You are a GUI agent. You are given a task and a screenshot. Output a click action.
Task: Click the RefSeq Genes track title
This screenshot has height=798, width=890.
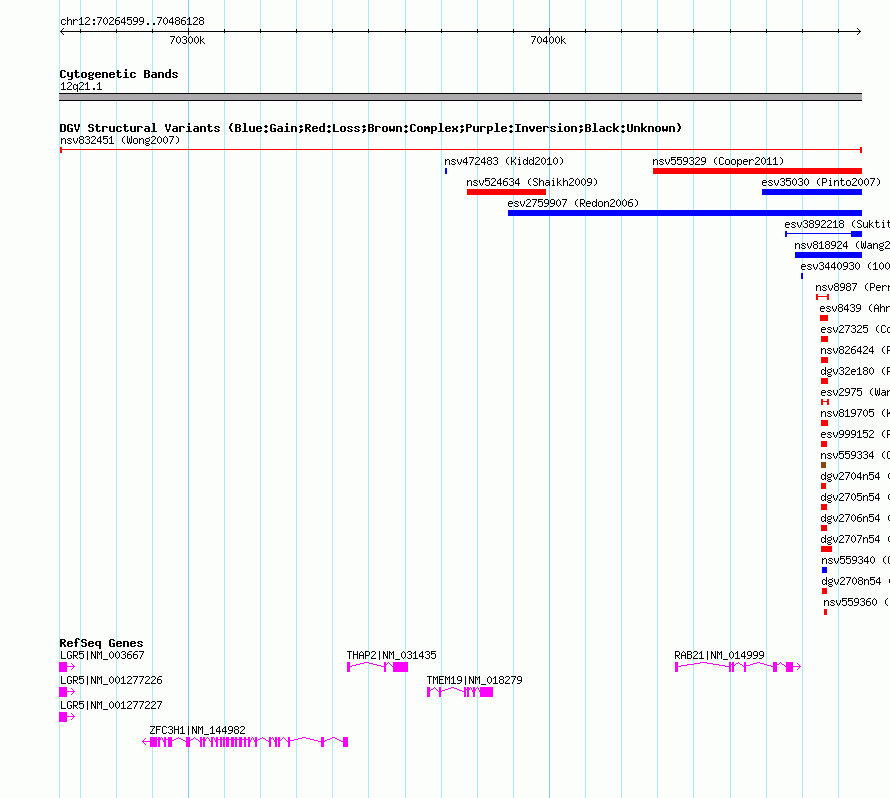101,643
